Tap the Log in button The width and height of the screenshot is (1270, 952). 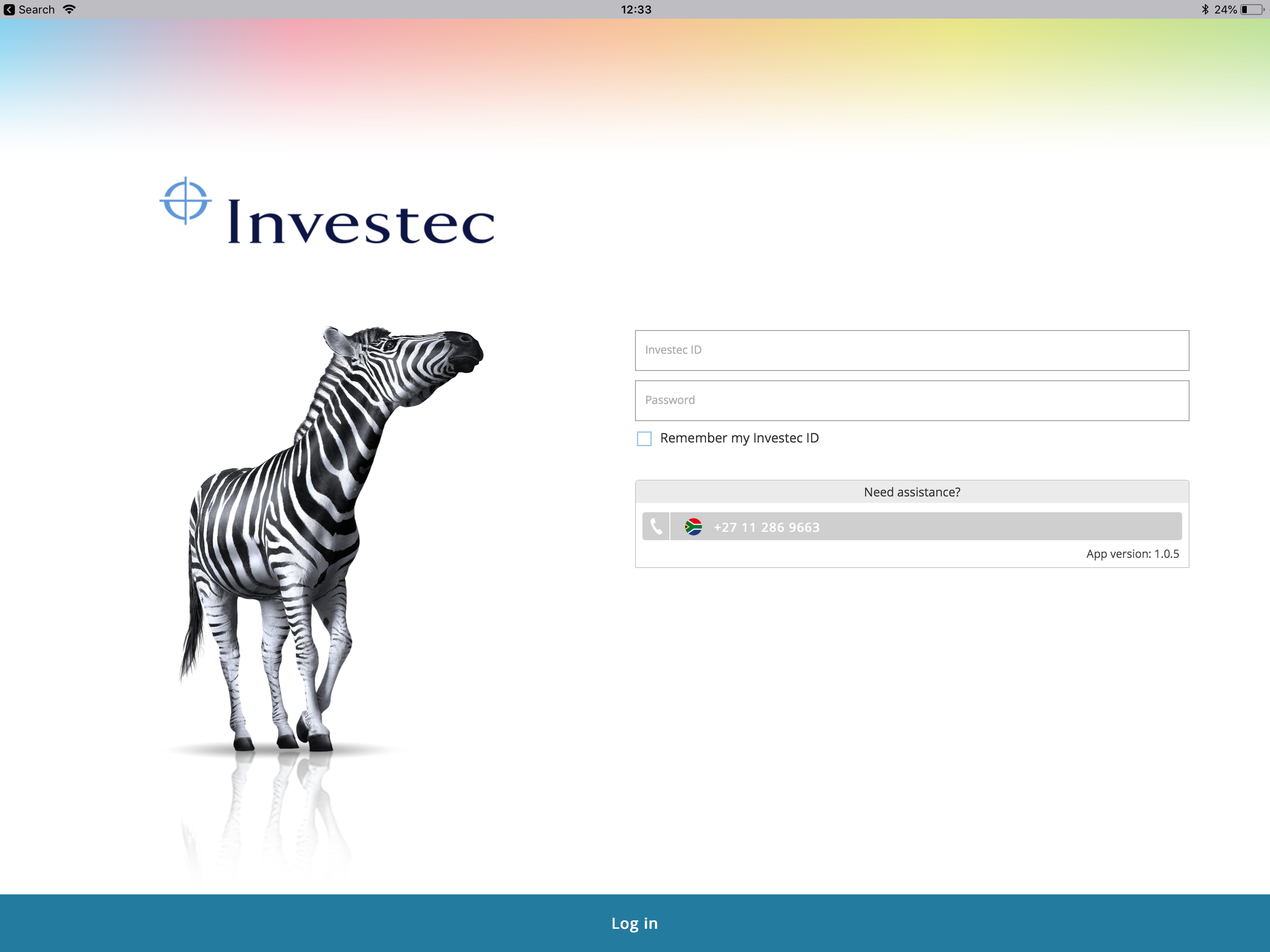635,923
